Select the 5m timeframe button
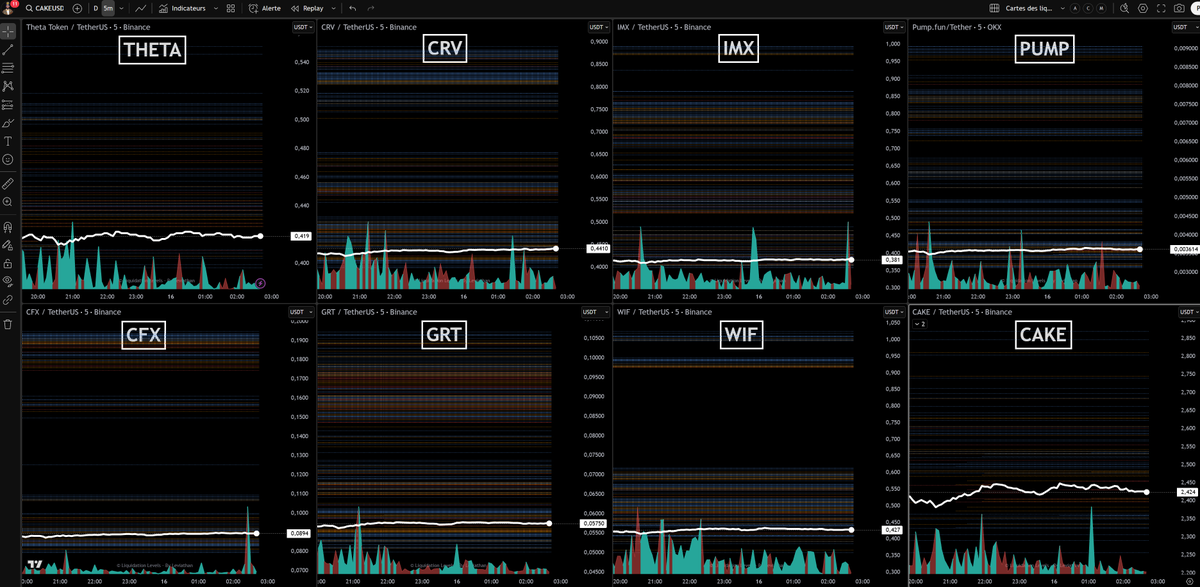 (x=108, y=8)
